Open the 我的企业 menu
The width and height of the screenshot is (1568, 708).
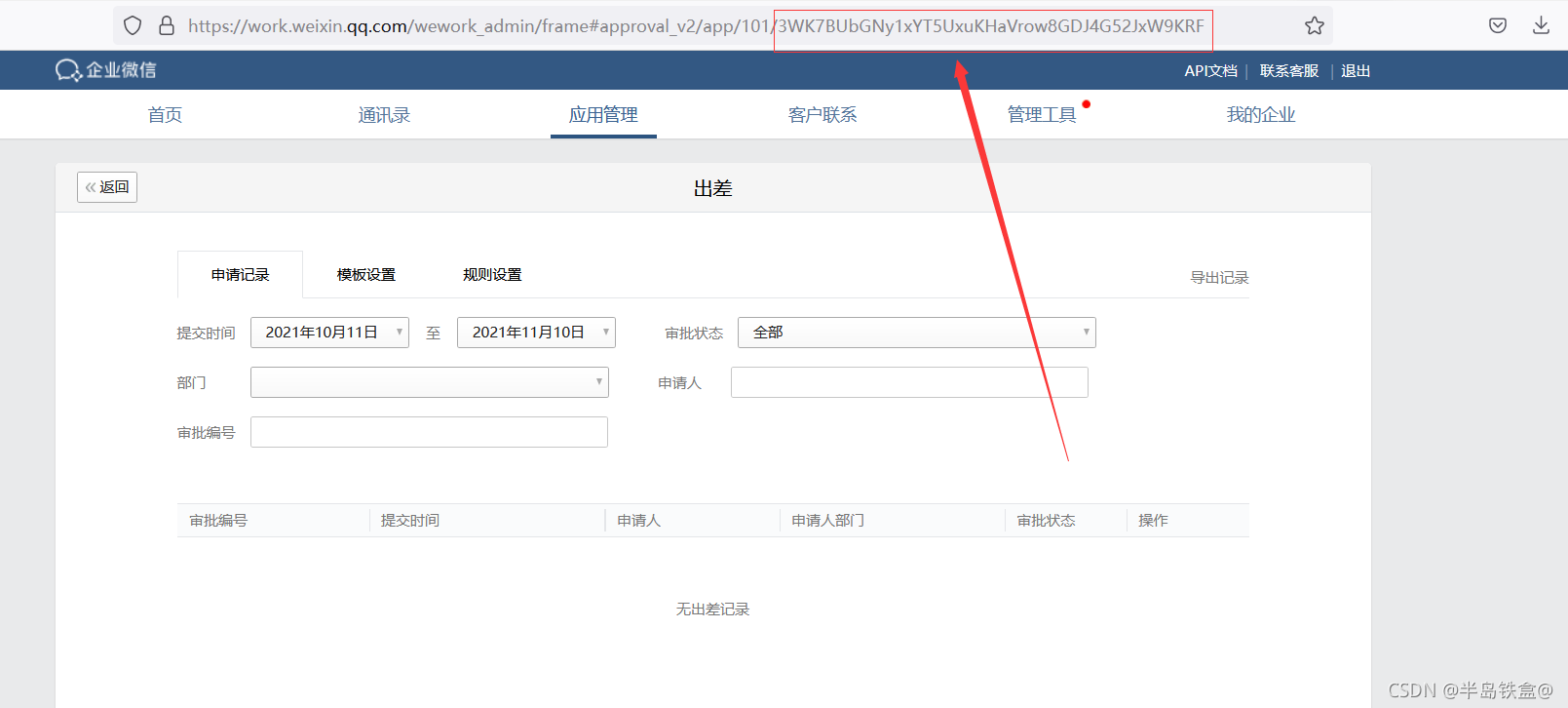coord(1261,115)
